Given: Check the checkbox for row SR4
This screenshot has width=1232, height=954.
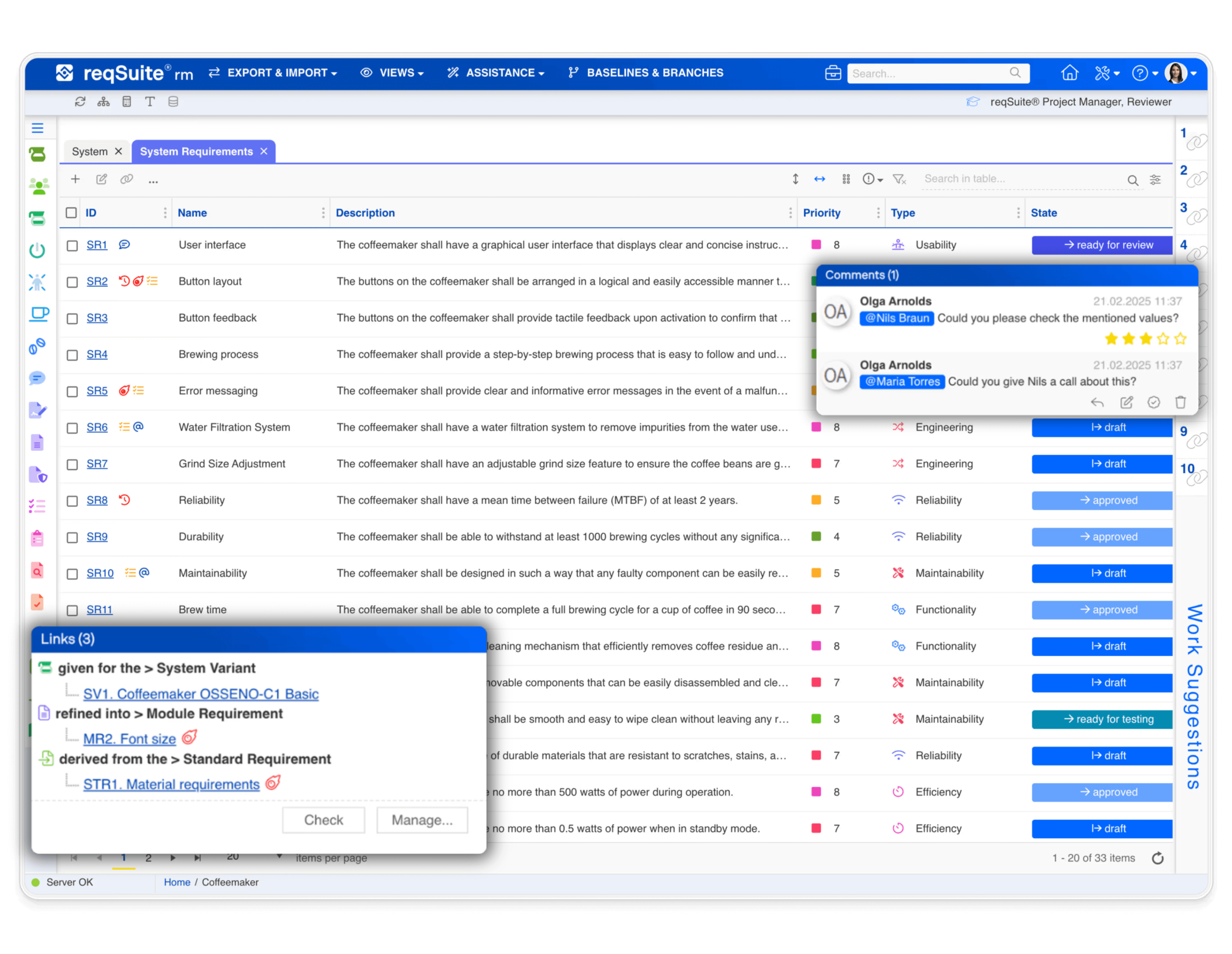Looking at the screenshot, I should coord(71,355).
